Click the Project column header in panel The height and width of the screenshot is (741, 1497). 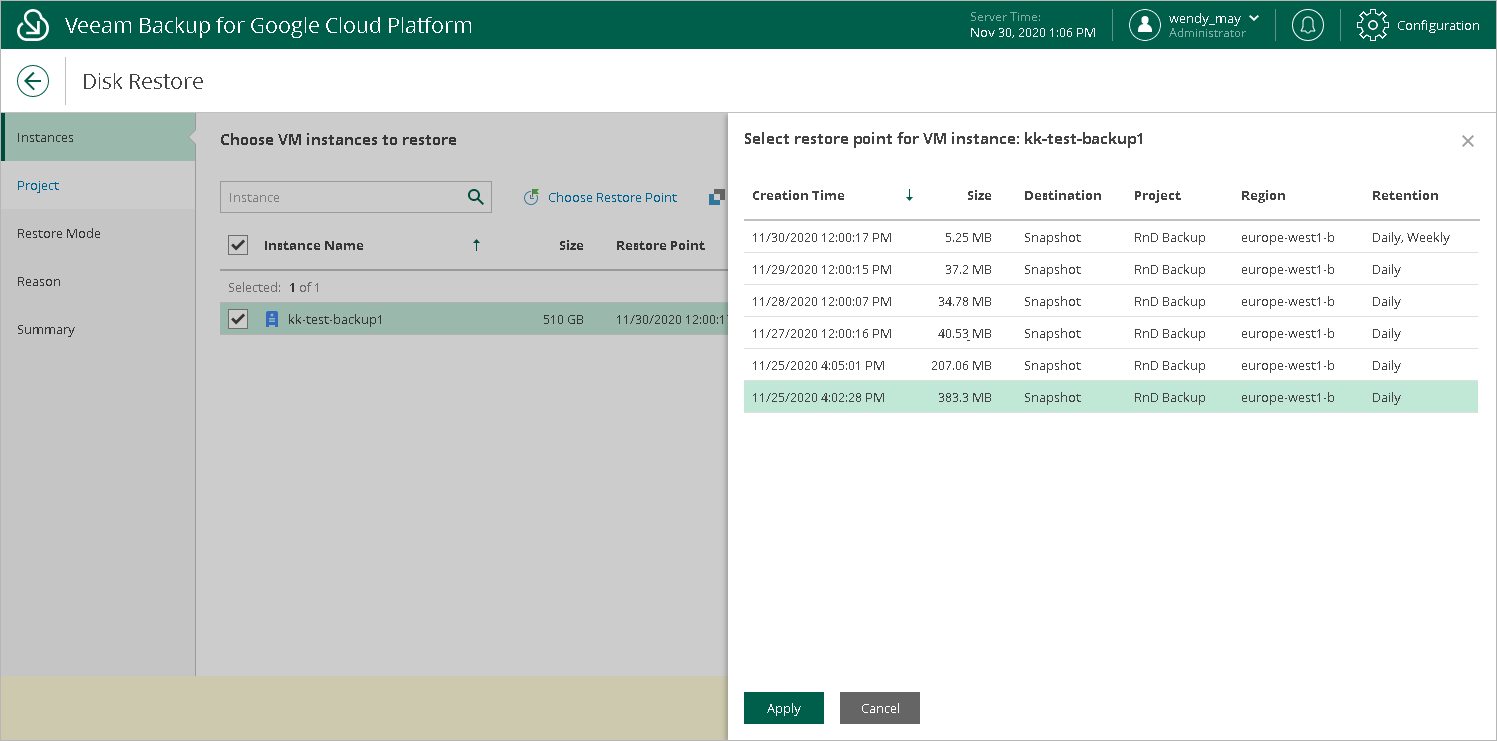1158,196
